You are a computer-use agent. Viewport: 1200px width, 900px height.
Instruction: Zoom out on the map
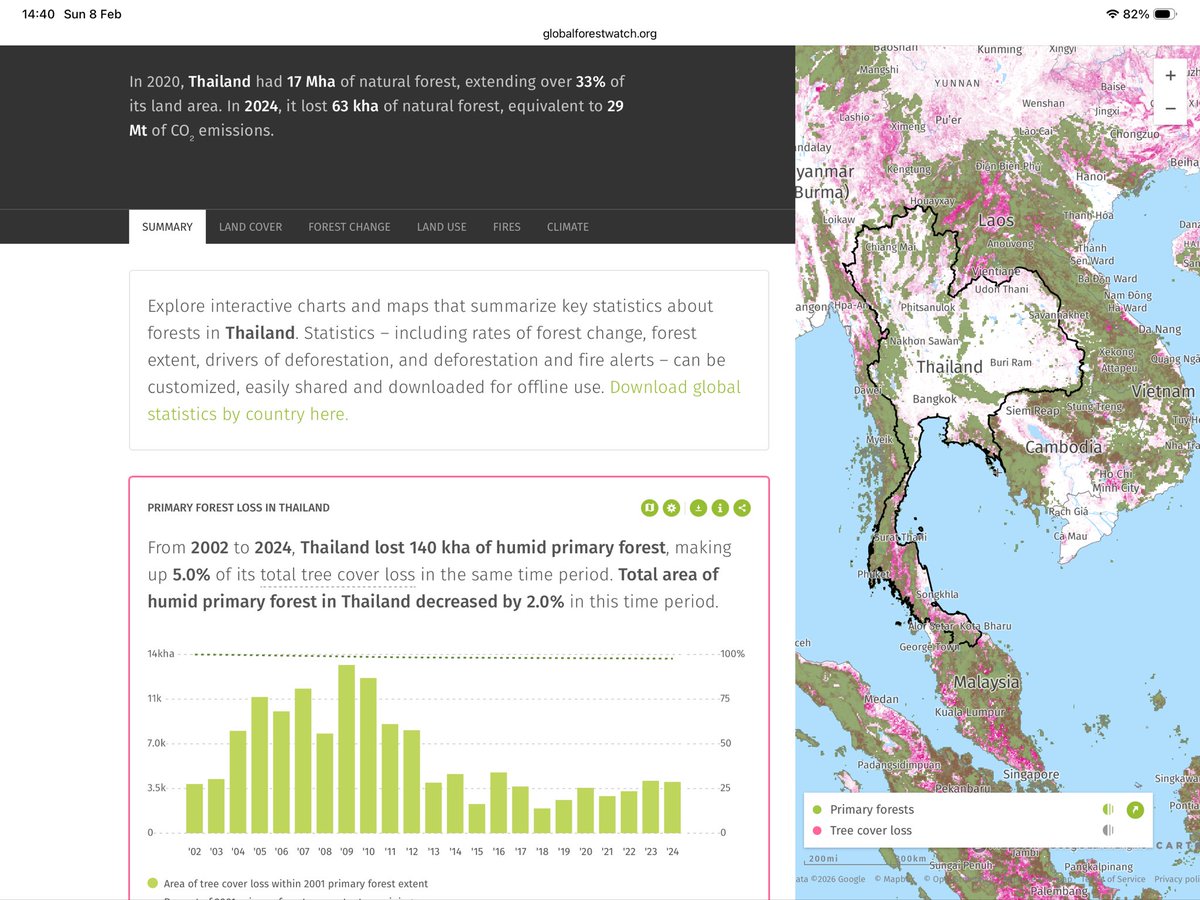[x=1170, y=108]
